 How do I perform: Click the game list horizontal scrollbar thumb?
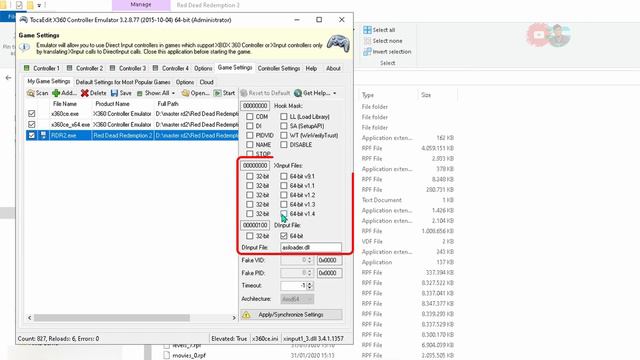tap(112, 318)
